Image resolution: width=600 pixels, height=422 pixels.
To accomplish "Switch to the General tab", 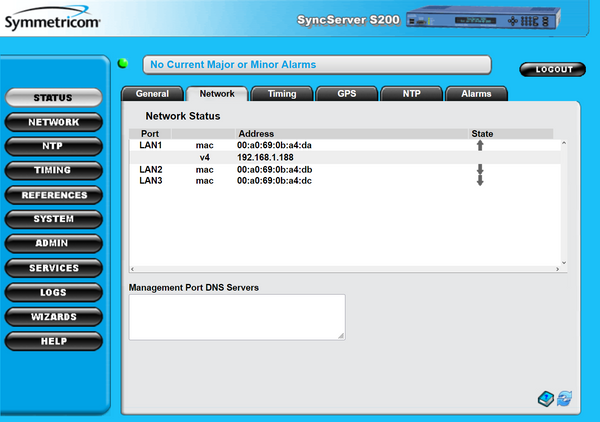I will pyautogui.click(x=152, y=93).
